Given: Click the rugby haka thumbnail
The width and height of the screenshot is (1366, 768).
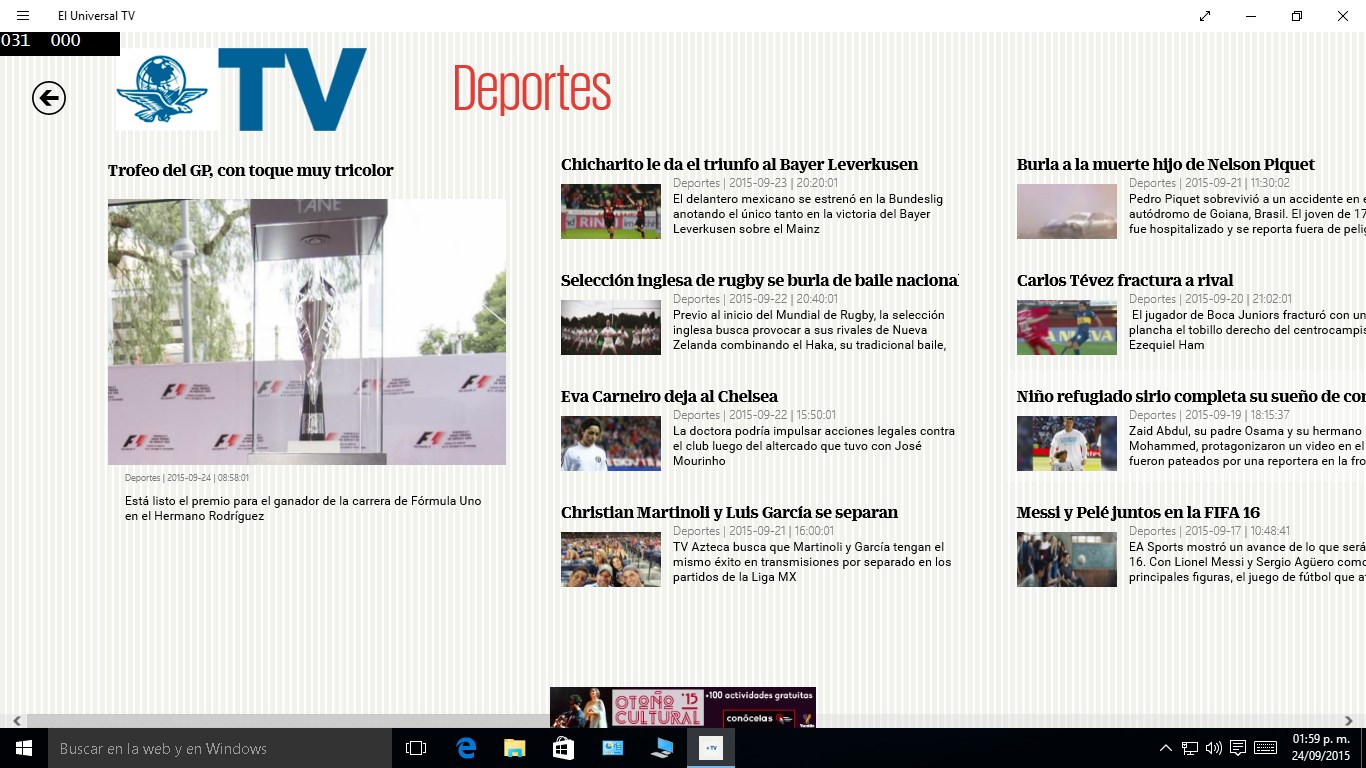Looking at the screenshot, I should point(611,327).
